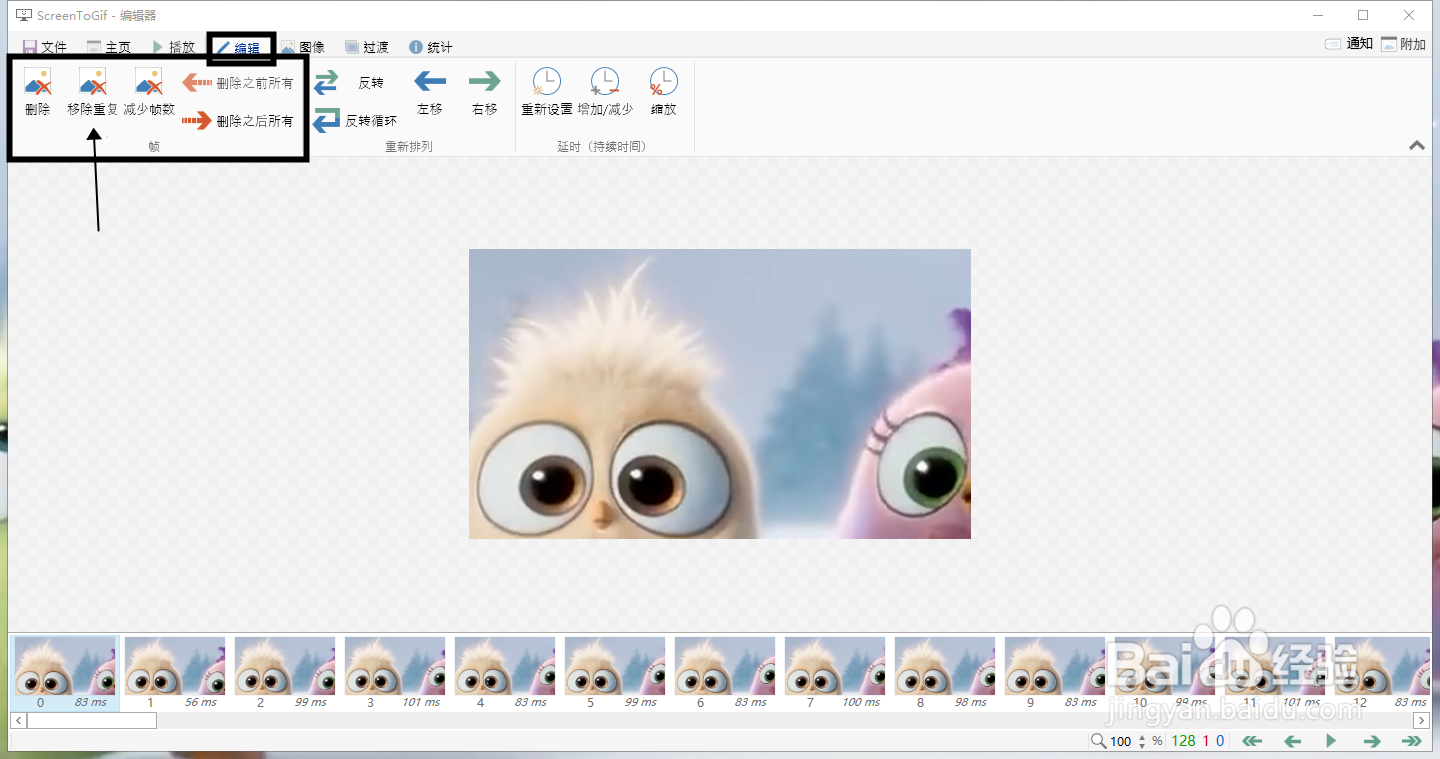This screenshot has width=1440, height=759.
Task: Click the Delete frame icon (删除)
Action: 38,82
